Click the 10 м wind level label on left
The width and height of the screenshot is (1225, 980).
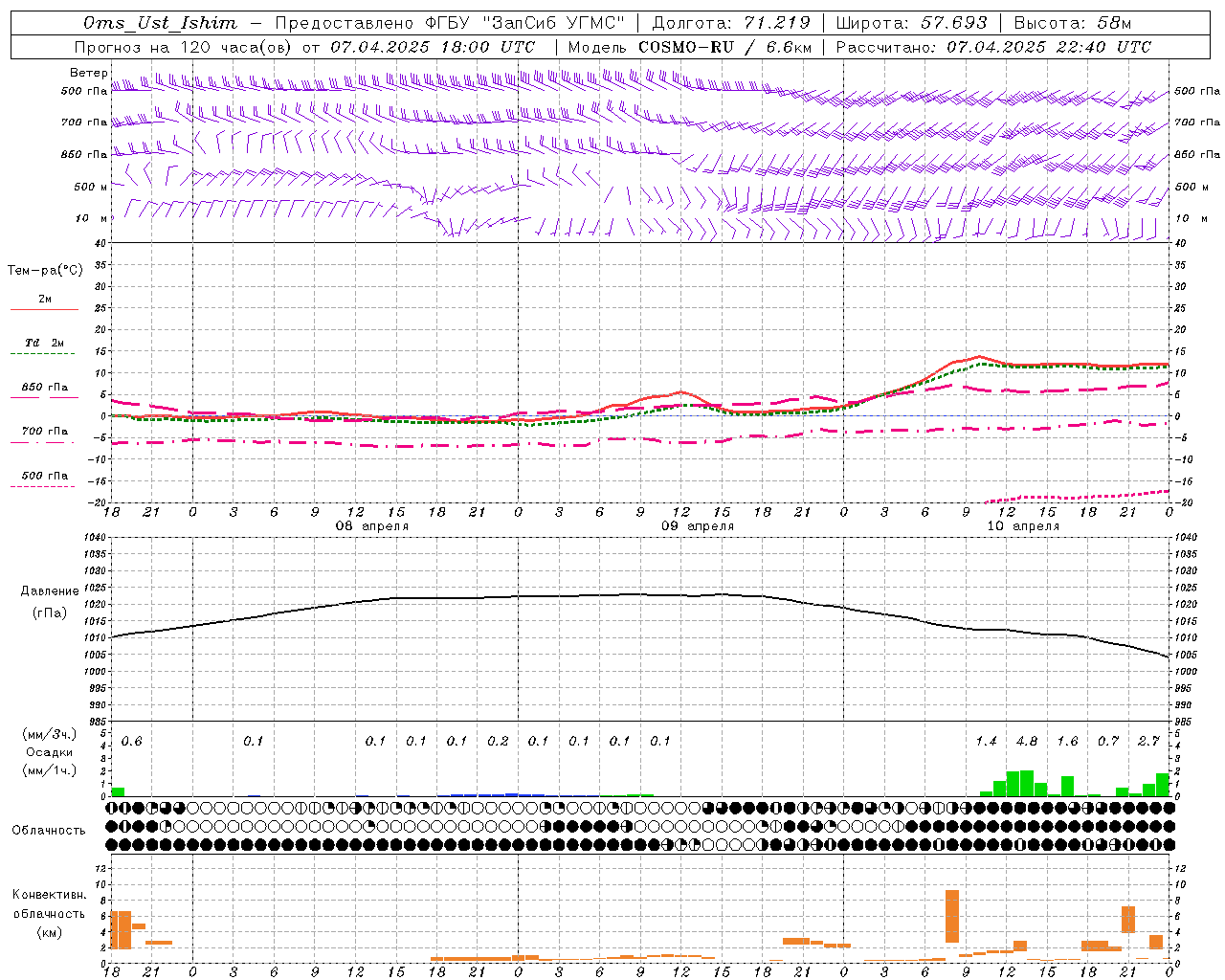tap(92, 219)
